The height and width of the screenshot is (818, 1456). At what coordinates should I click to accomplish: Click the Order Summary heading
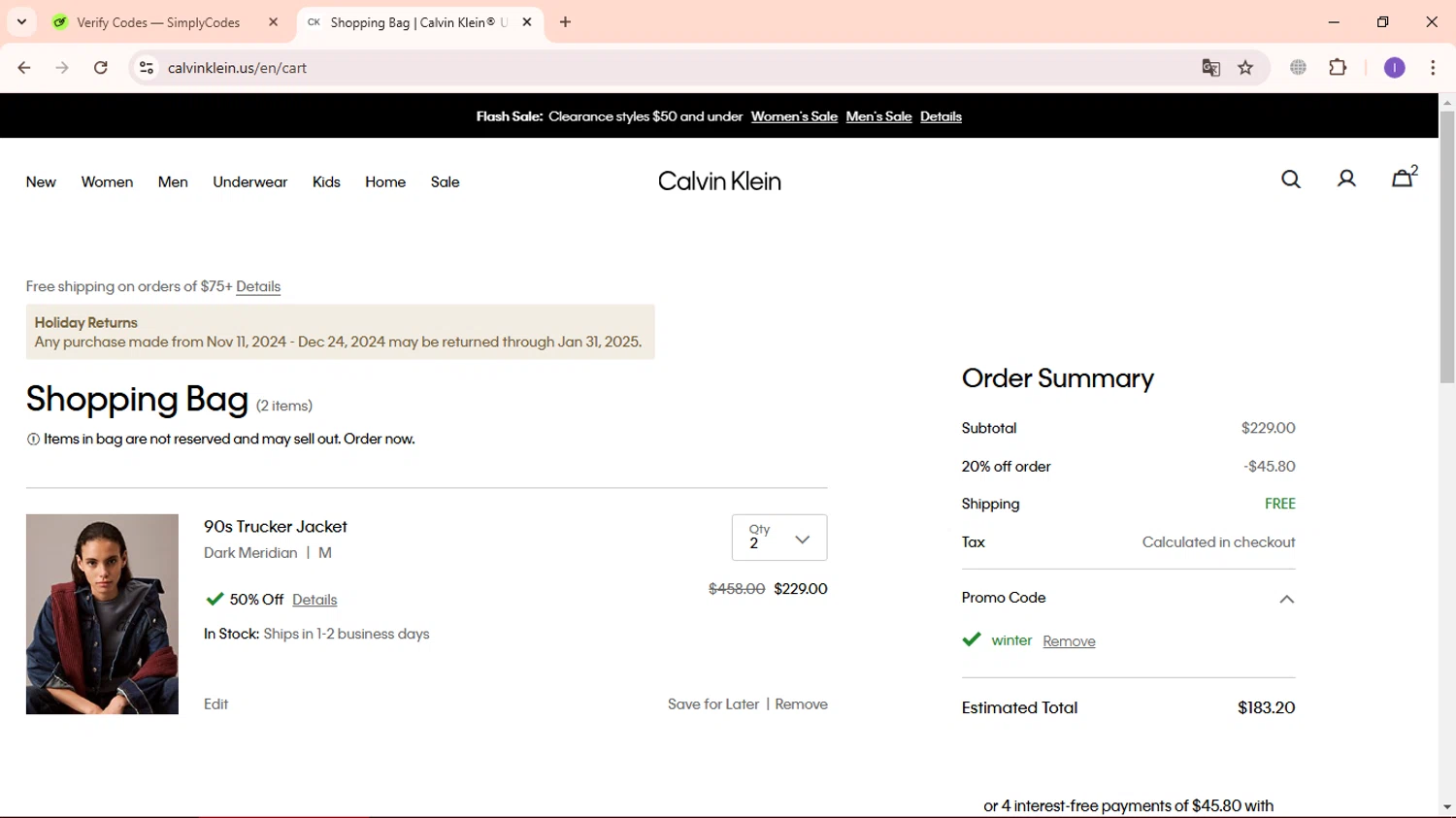tap(1058, 378)
